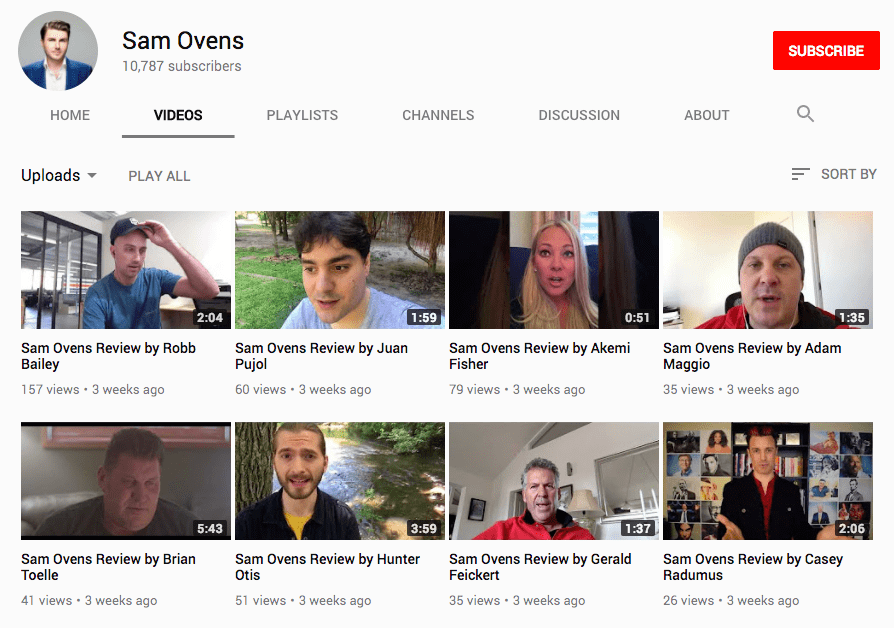Click the 3:59 duration badge
This screenshot has width=894, height=628.
[424, 529]
